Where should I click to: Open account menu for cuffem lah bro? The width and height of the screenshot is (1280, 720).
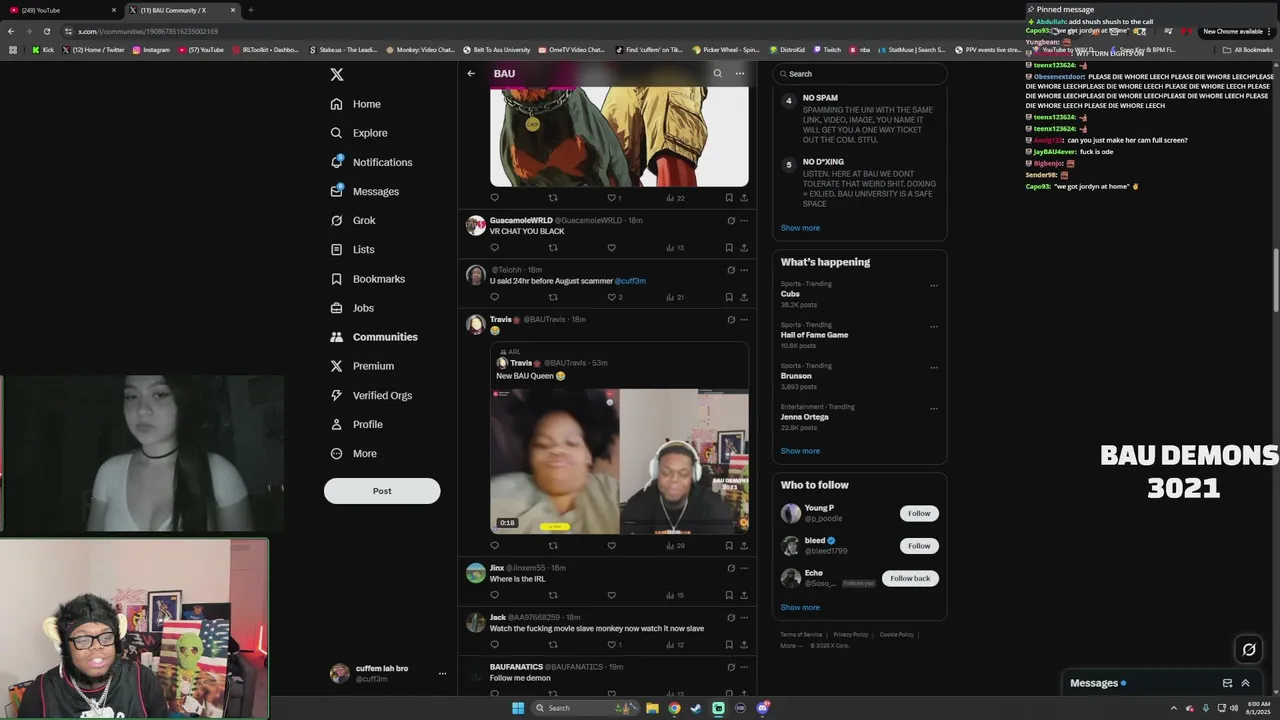[x=388, y=673]
